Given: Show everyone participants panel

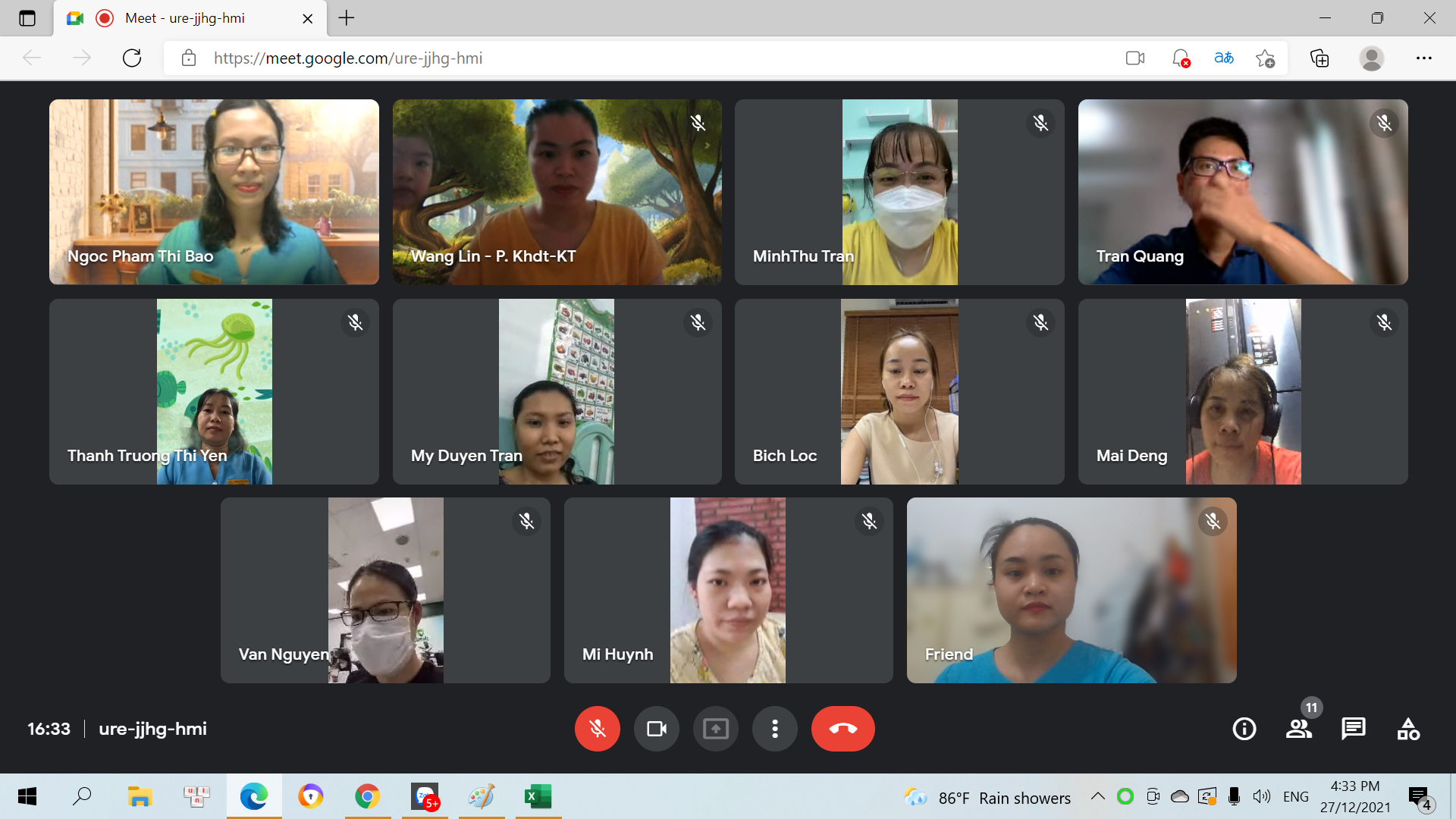Looking at the screenshot, I should pyautogui.click(x=1298, y=729).
